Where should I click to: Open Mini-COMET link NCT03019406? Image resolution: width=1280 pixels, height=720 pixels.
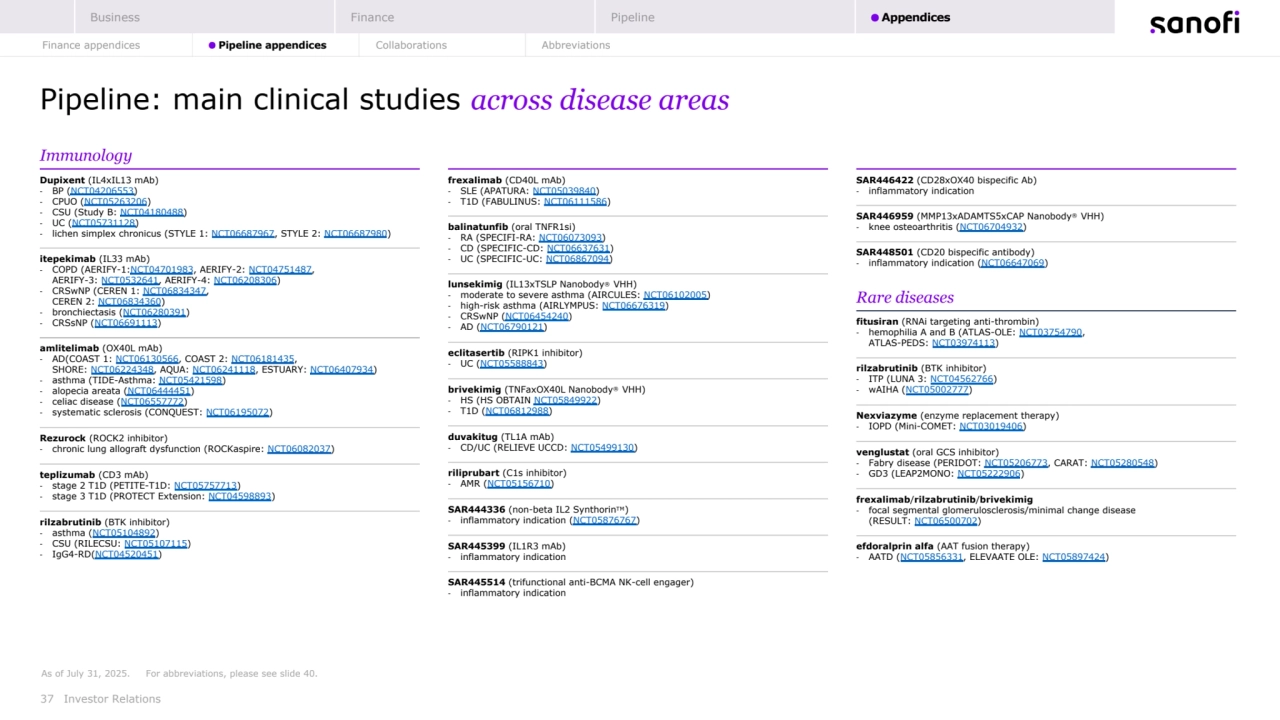point(991,426)
